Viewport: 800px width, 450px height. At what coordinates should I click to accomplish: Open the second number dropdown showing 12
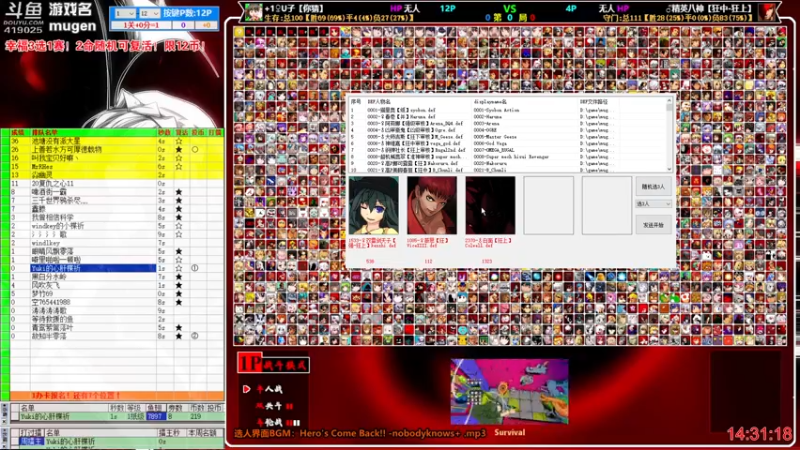149,13
